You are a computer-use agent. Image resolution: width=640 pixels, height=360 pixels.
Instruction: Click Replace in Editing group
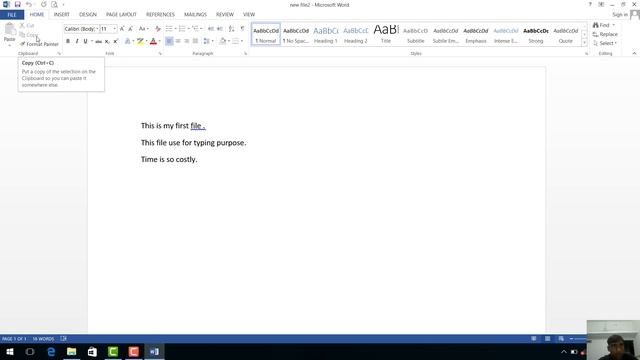click(x=605, y=34)
